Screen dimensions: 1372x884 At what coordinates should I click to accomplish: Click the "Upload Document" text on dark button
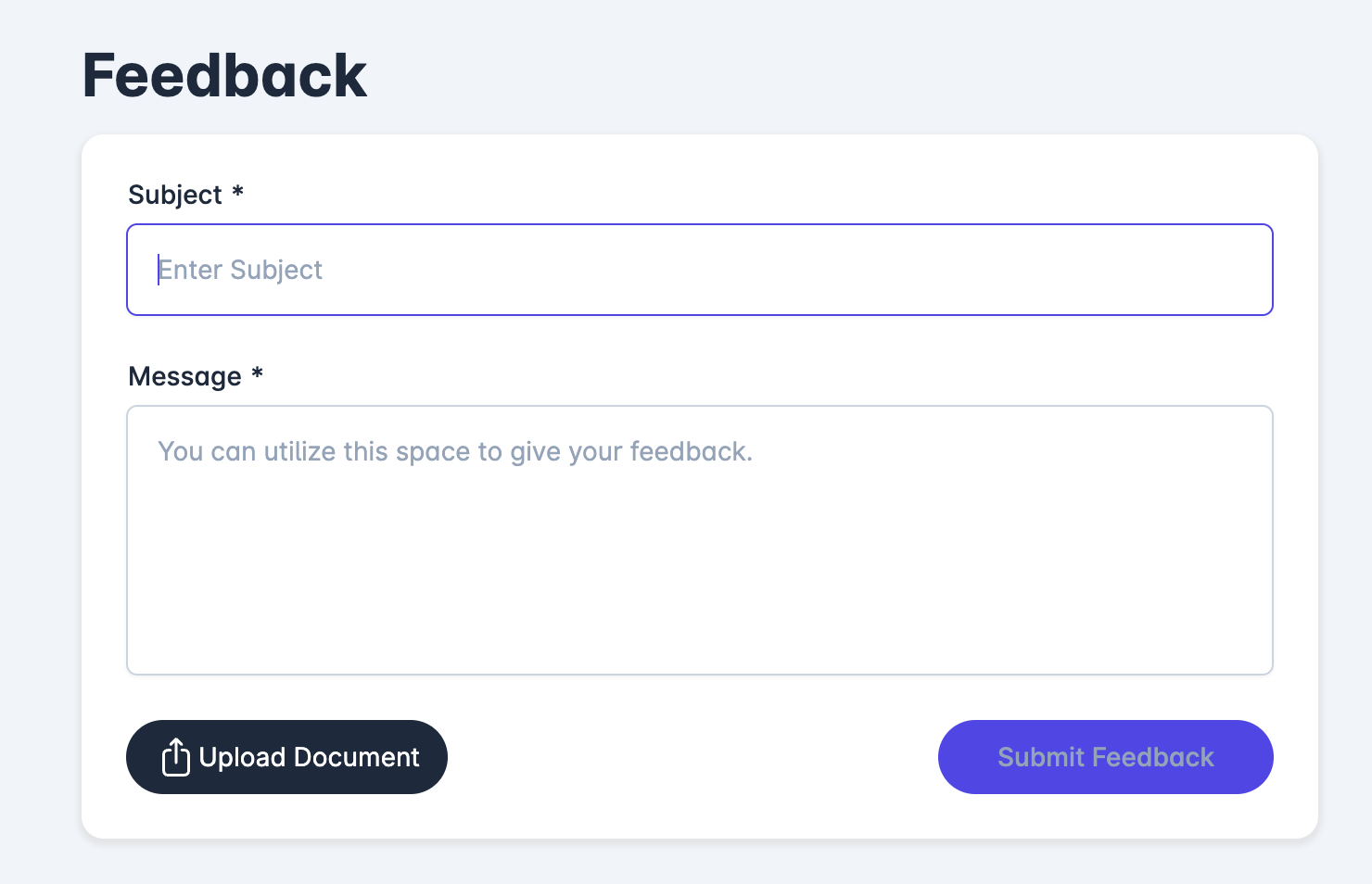pyautogui.click(x=309, y=757)
